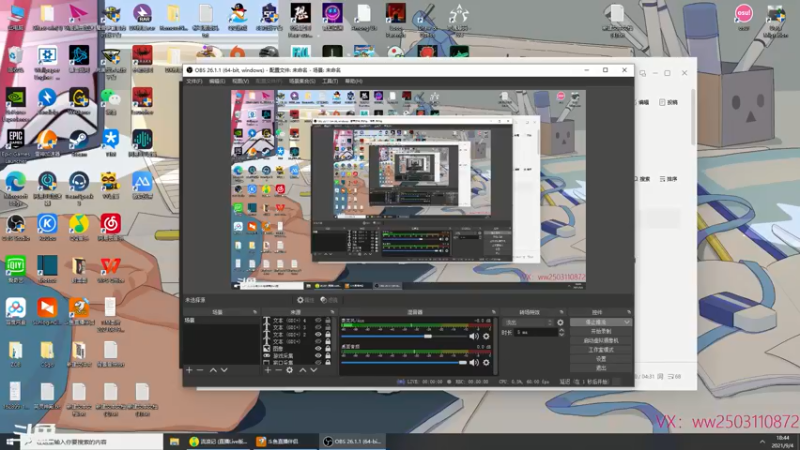The image size is (800, 450).
Task: Open the OBS Studio desktop shortcut
Action: point(15,227)
